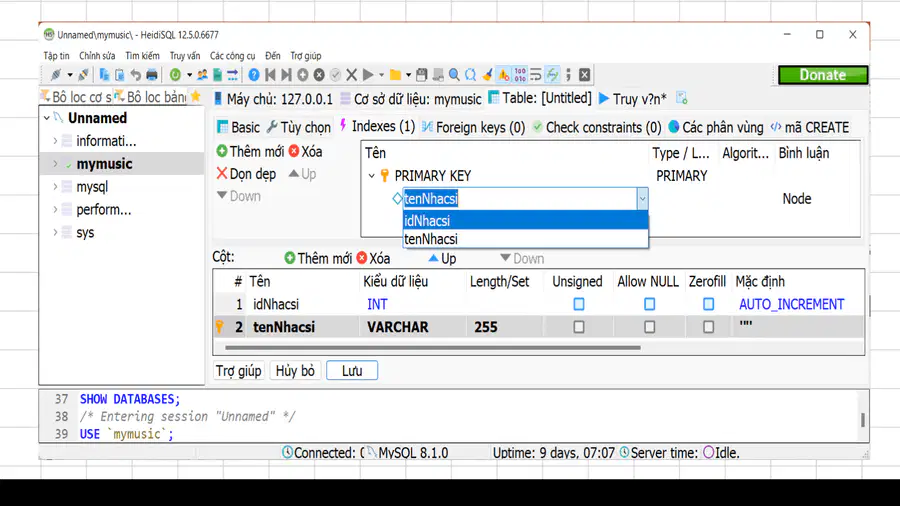
Task: Open the Chỉnh sửa menu
Action: coord(97,56)
